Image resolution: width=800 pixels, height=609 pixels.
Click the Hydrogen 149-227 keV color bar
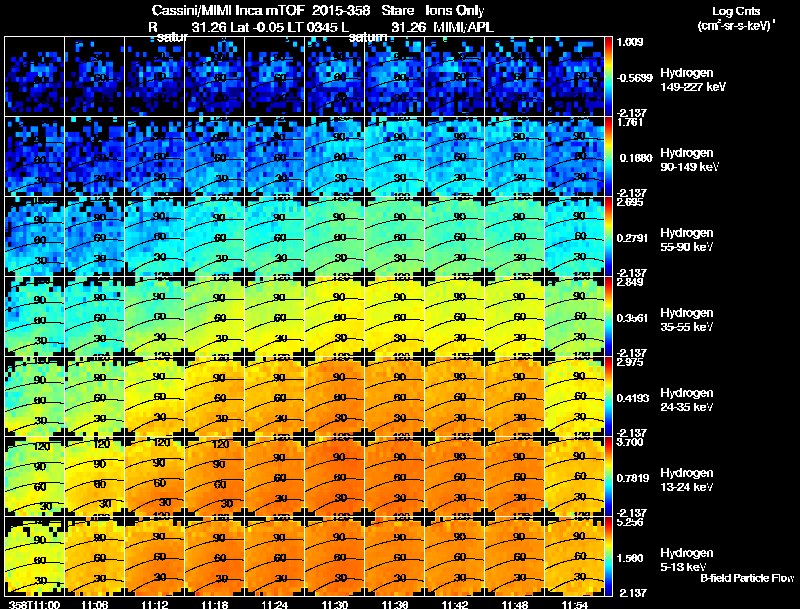click(x=608, y=77)
